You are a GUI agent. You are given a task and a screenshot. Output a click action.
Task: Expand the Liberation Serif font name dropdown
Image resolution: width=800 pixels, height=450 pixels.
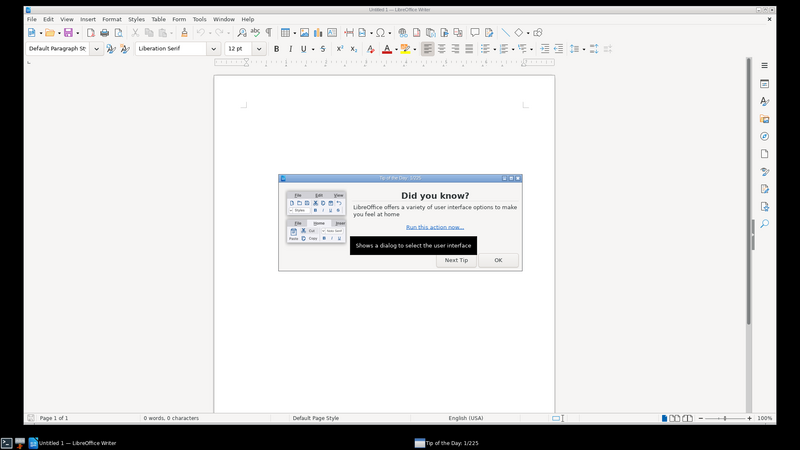[x=213, y=49]
